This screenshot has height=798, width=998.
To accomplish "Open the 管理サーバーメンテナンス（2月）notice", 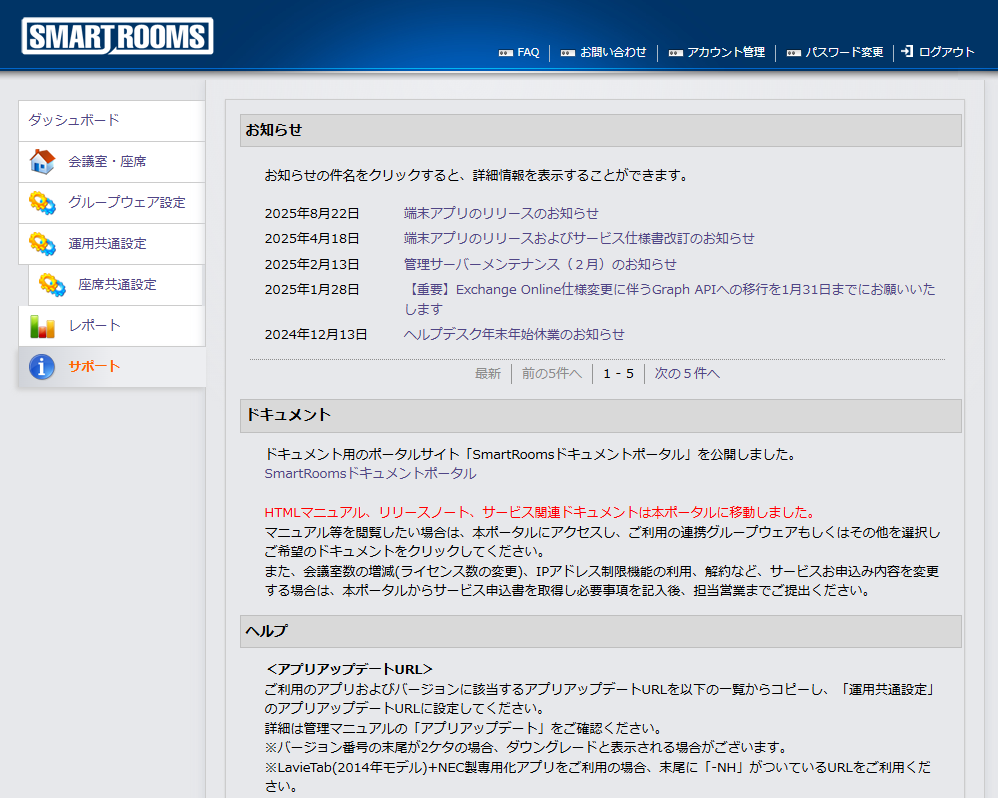I will [x=540, y=264].
